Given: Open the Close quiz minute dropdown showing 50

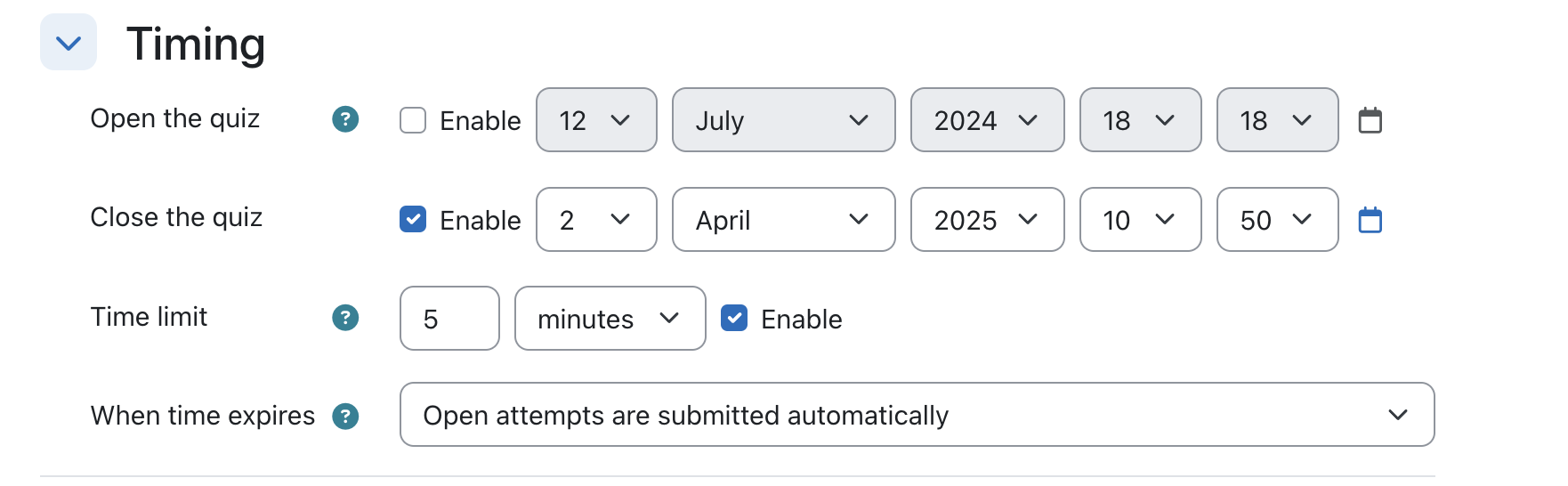Looking at the screenshot, I should [x=1278, y=220].
